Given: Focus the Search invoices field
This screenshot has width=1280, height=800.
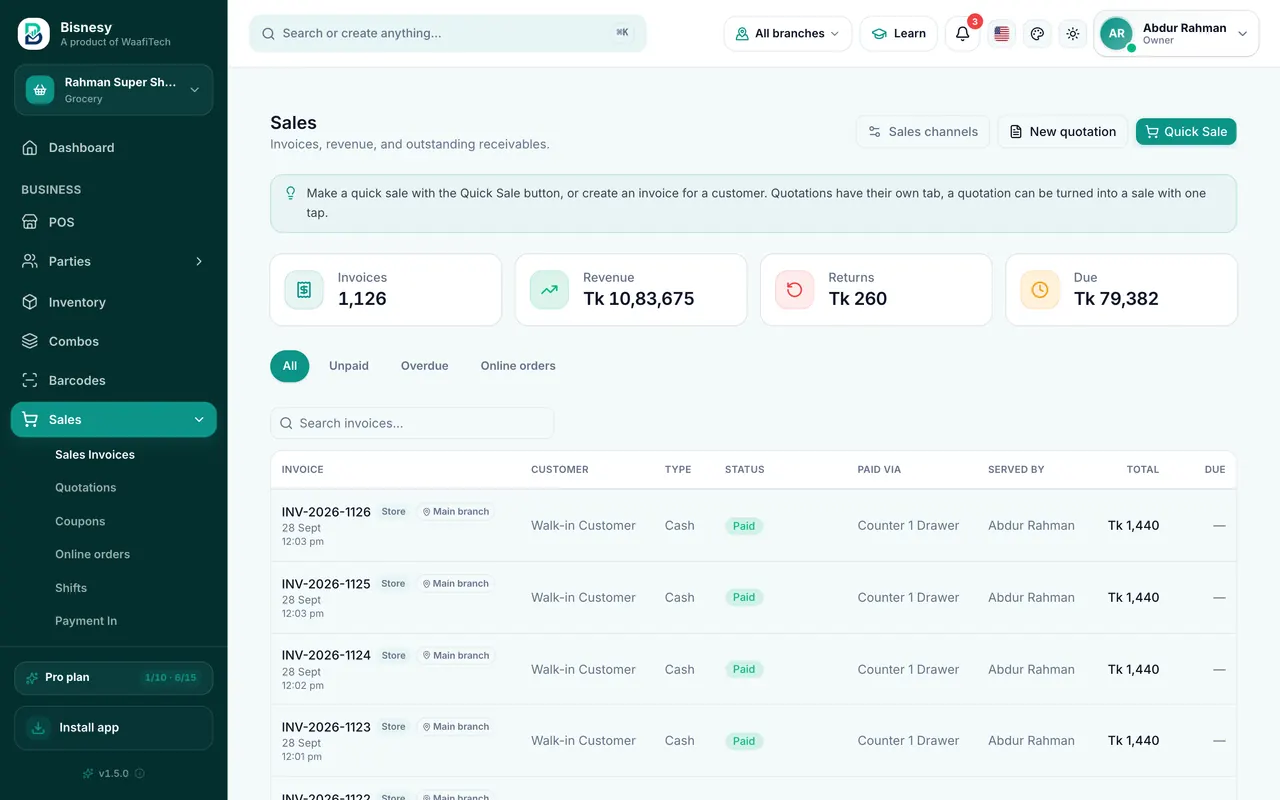Looking at the screenshot, I should tap(412, 423).
